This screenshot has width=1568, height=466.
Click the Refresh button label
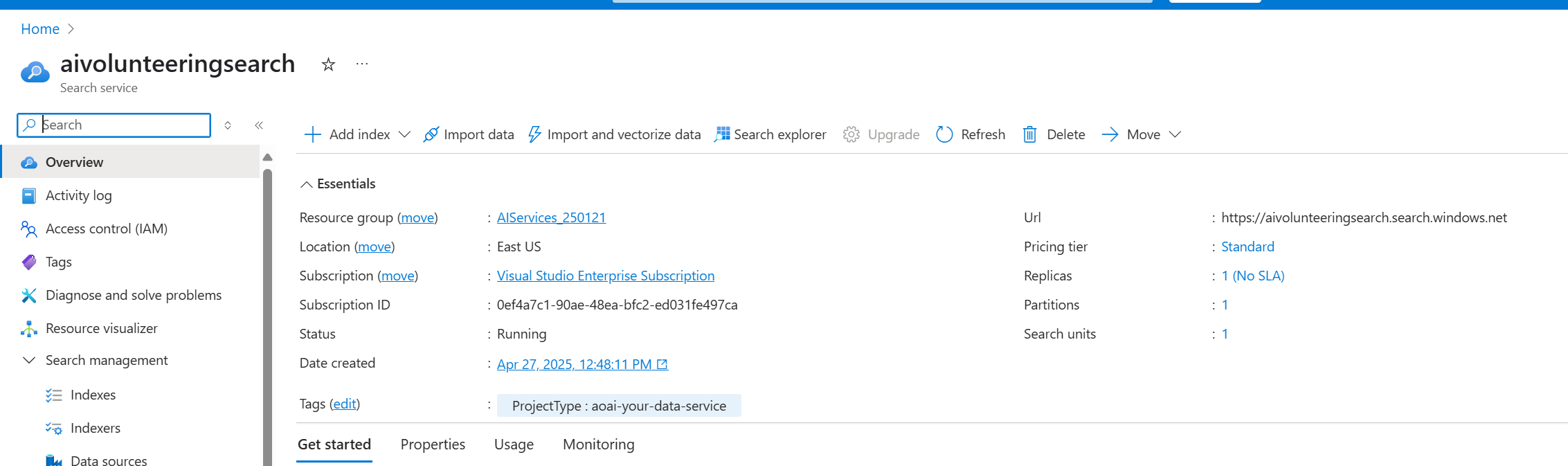[983, 134]
